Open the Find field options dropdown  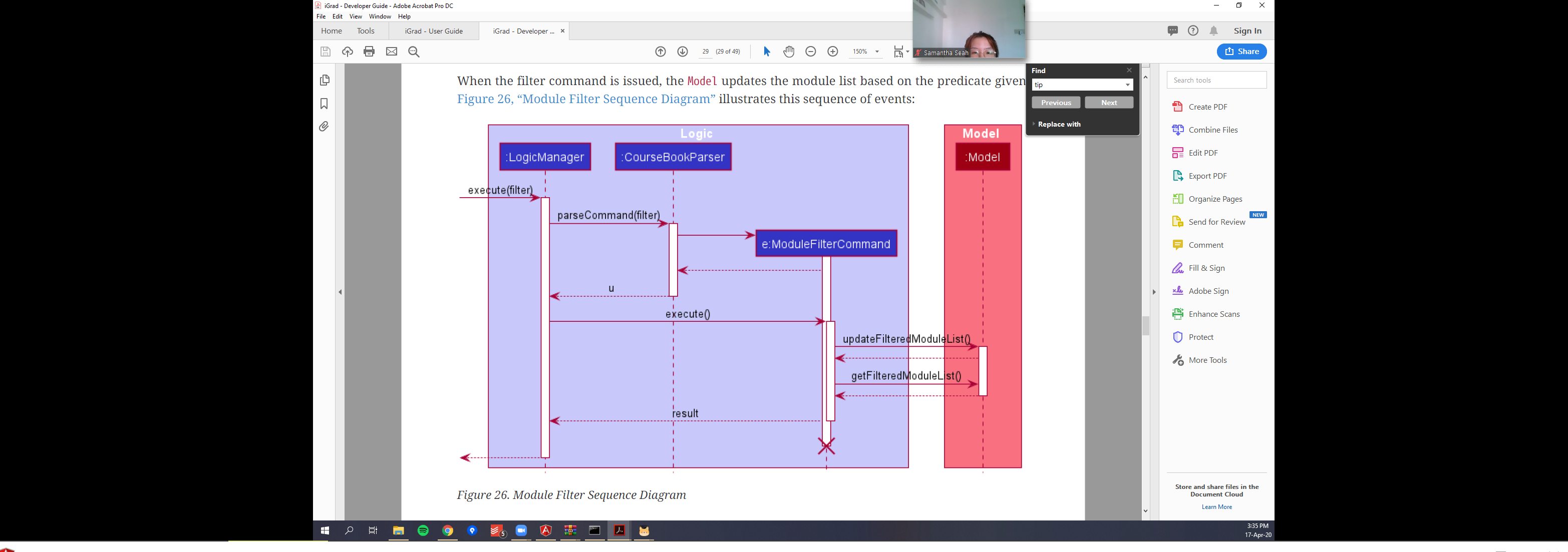(x=1127, y=85)
